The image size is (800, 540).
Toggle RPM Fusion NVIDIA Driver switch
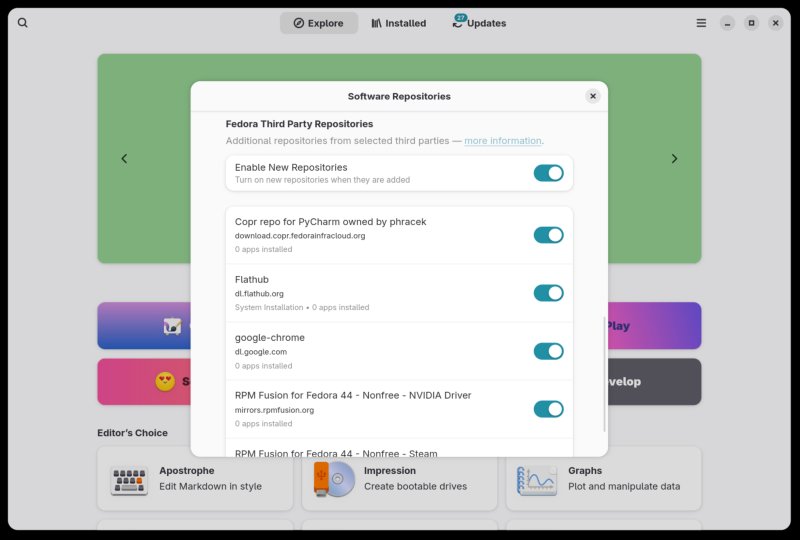click(x=548, y=409)
